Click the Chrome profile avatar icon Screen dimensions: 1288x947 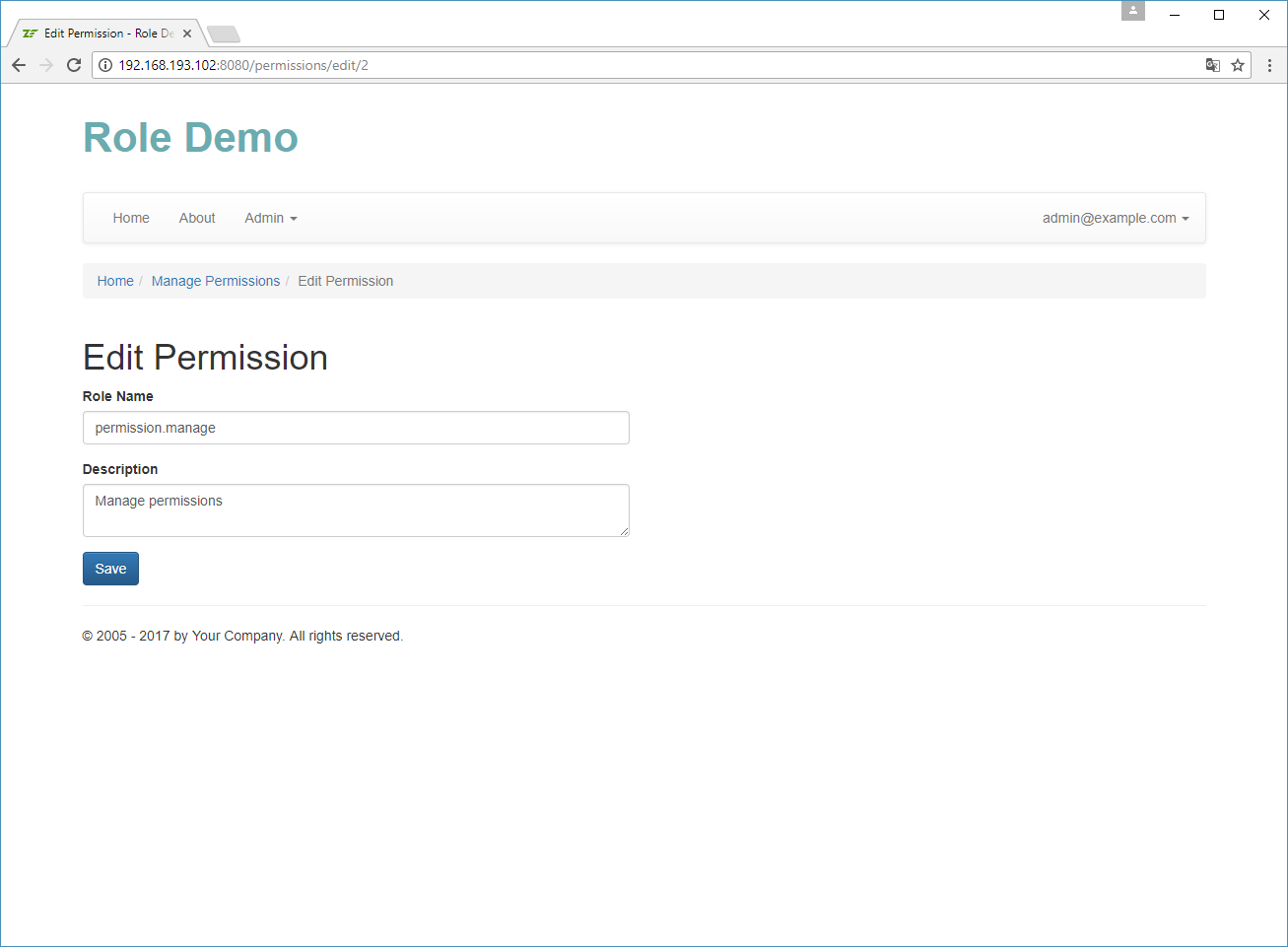pyautogui.click(x=1133, y=11)
